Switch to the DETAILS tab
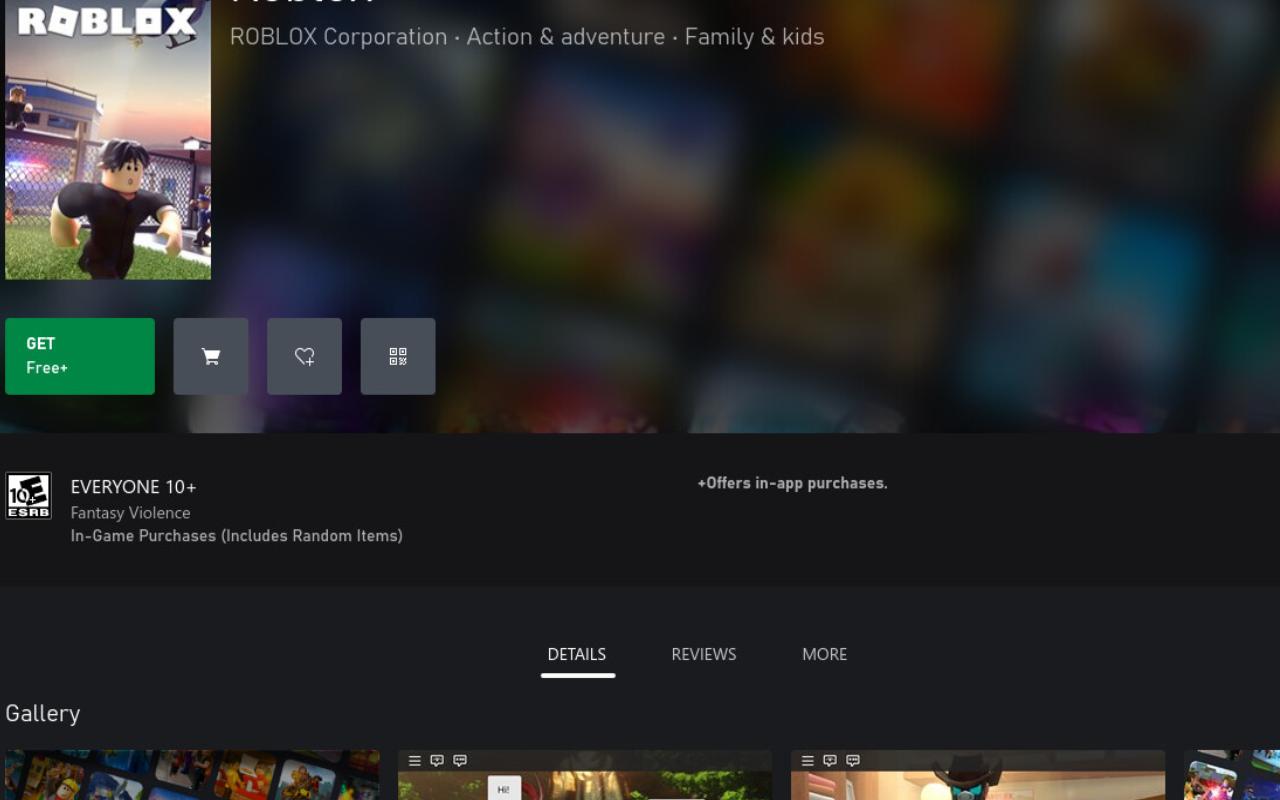 [577, 654]
